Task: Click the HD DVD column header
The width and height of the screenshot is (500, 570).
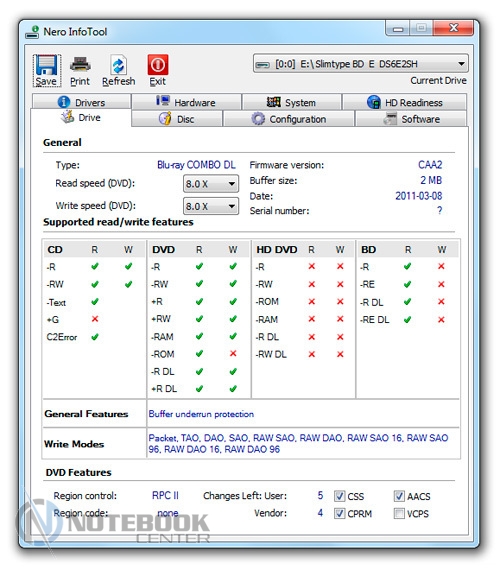Action: (277, 249)
